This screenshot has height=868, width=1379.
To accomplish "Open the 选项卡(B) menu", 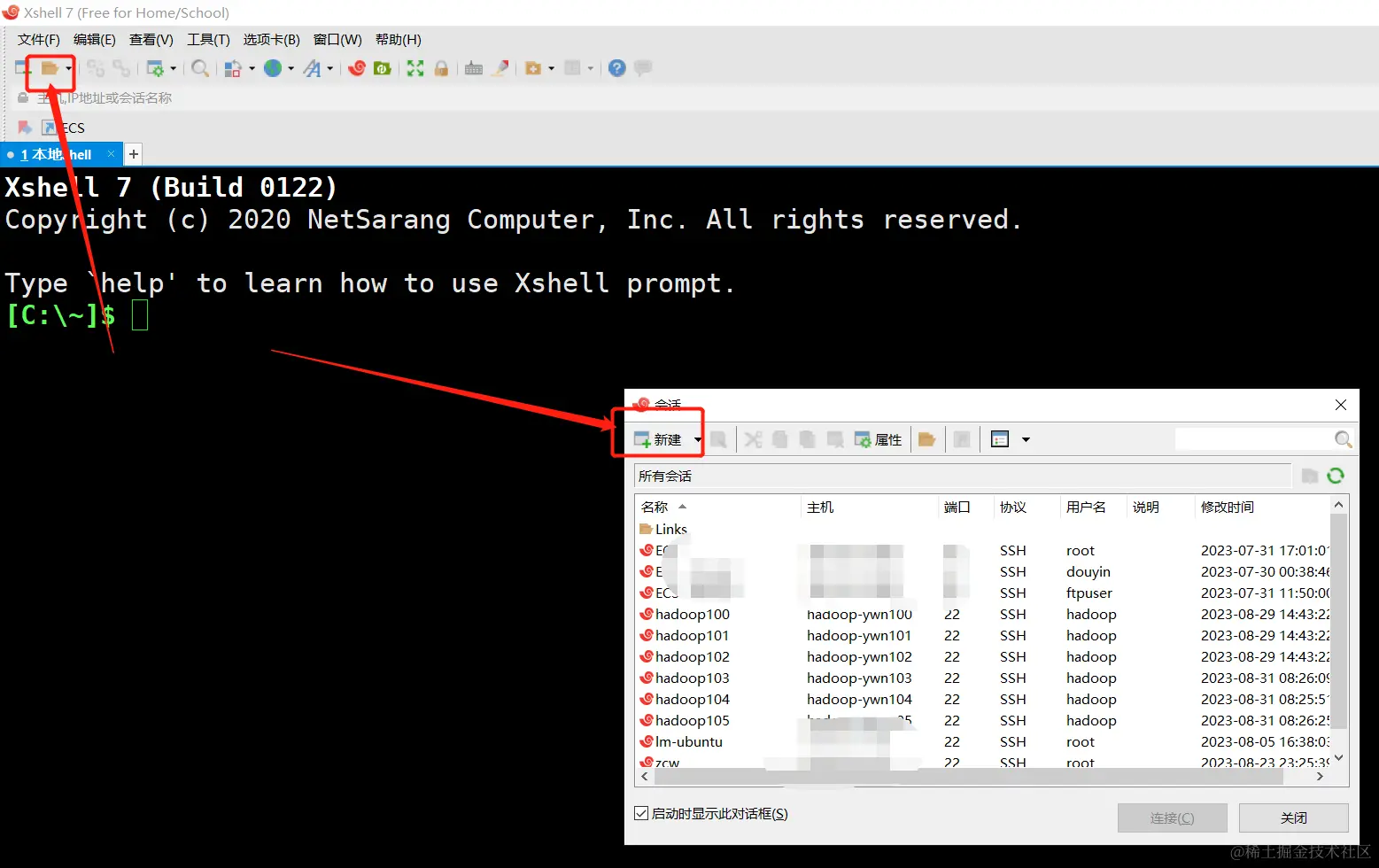I will [x=272, y=39].
